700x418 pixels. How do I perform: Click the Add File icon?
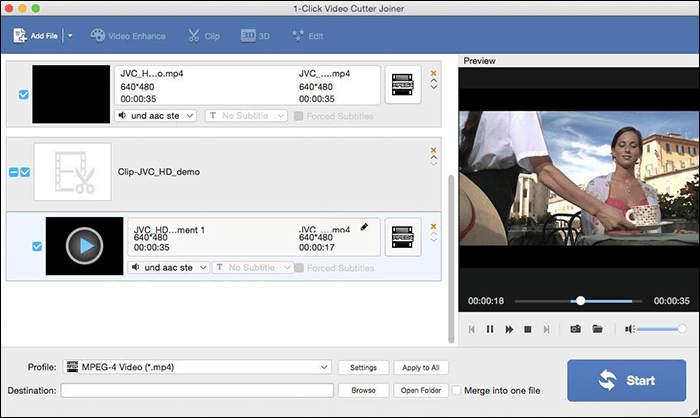(20, 36)
